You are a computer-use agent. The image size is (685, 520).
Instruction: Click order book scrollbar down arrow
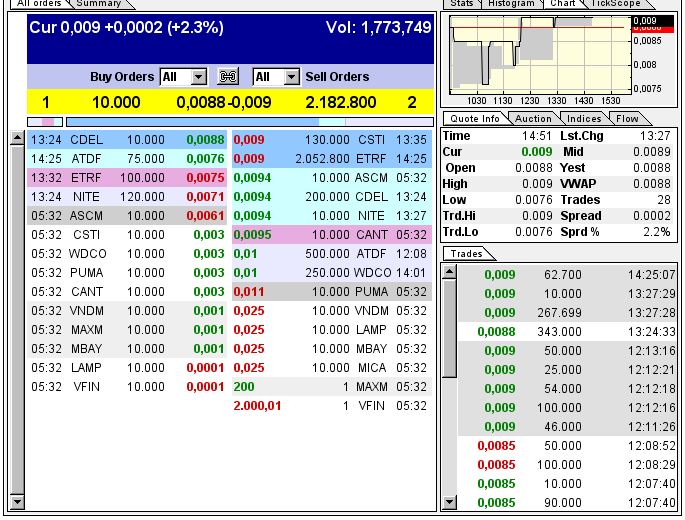click(17, 502)
